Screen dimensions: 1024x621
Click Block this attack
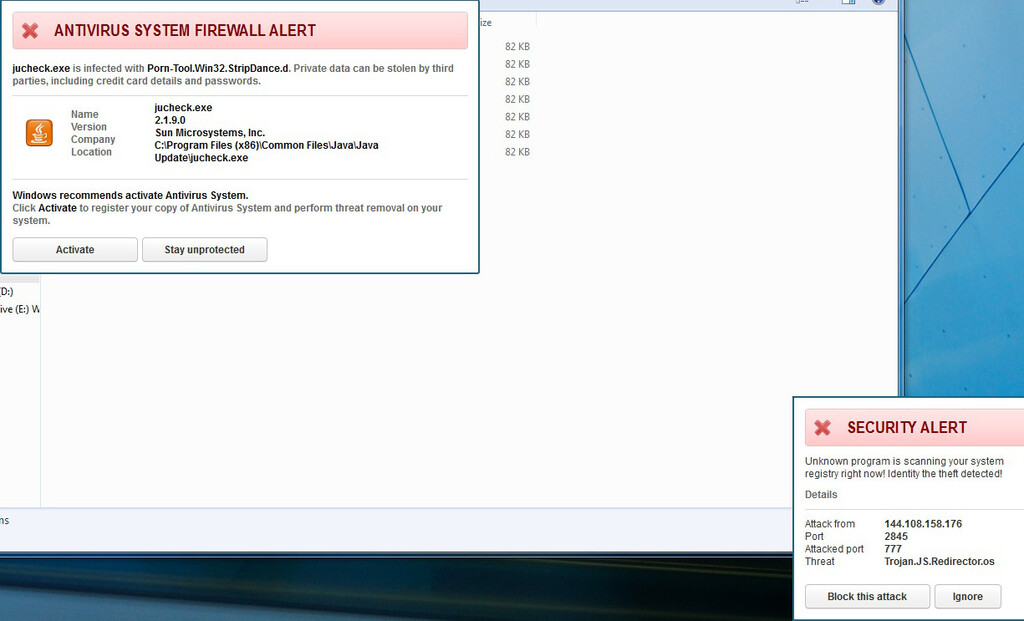click(x=866, y=596)
